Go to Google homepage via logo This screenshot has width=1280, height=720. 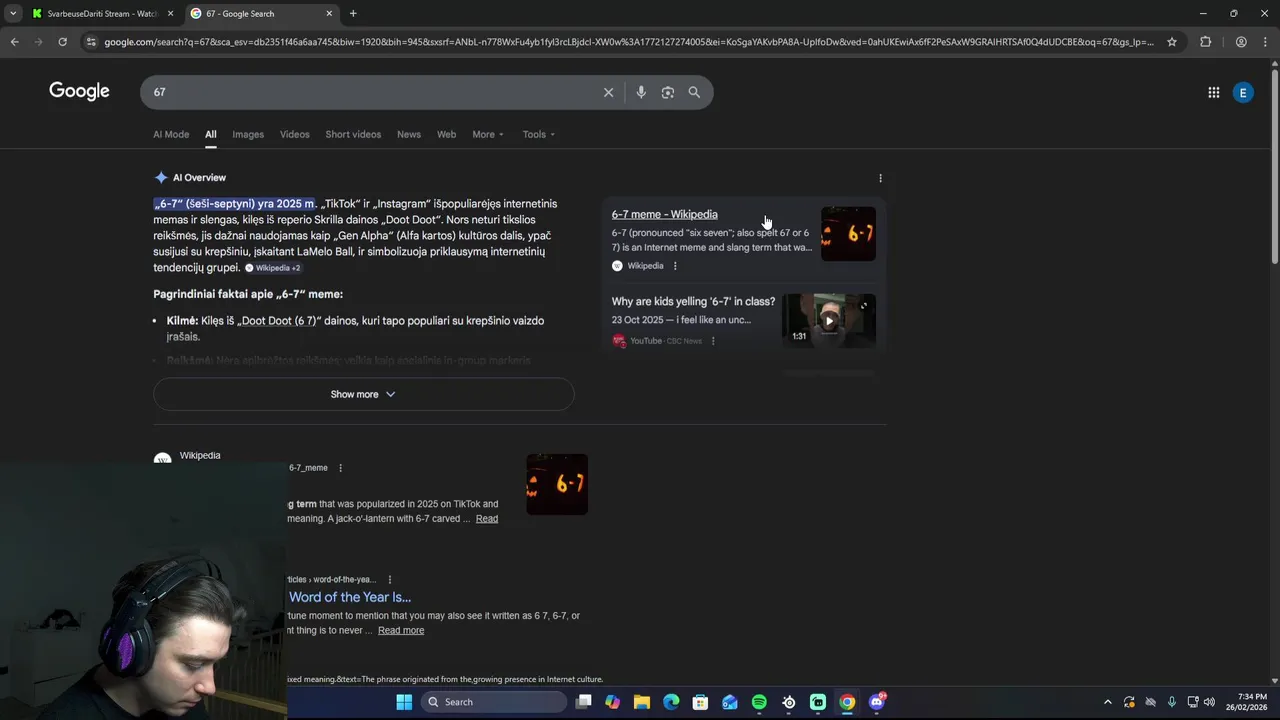(79, 91)
